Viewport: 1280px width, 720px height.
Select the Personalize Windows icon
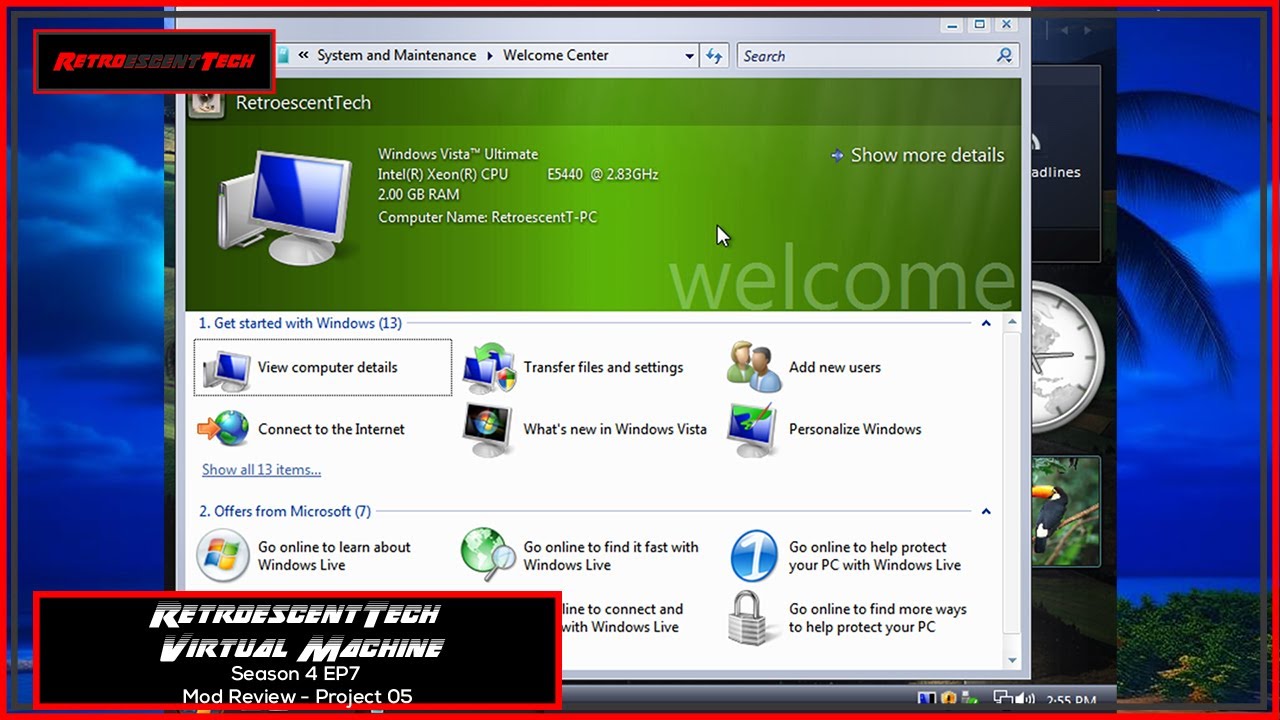[754, 430]
